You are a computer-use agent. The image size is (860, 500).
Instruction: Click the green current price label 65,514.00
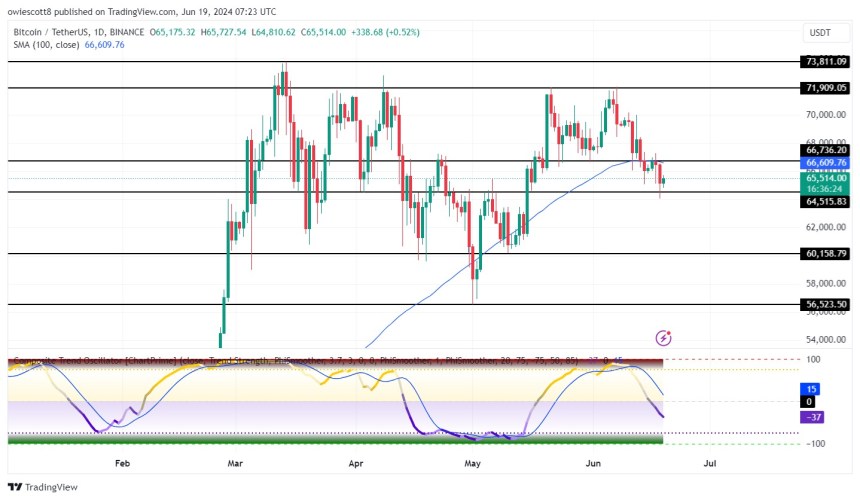point(825,178)
